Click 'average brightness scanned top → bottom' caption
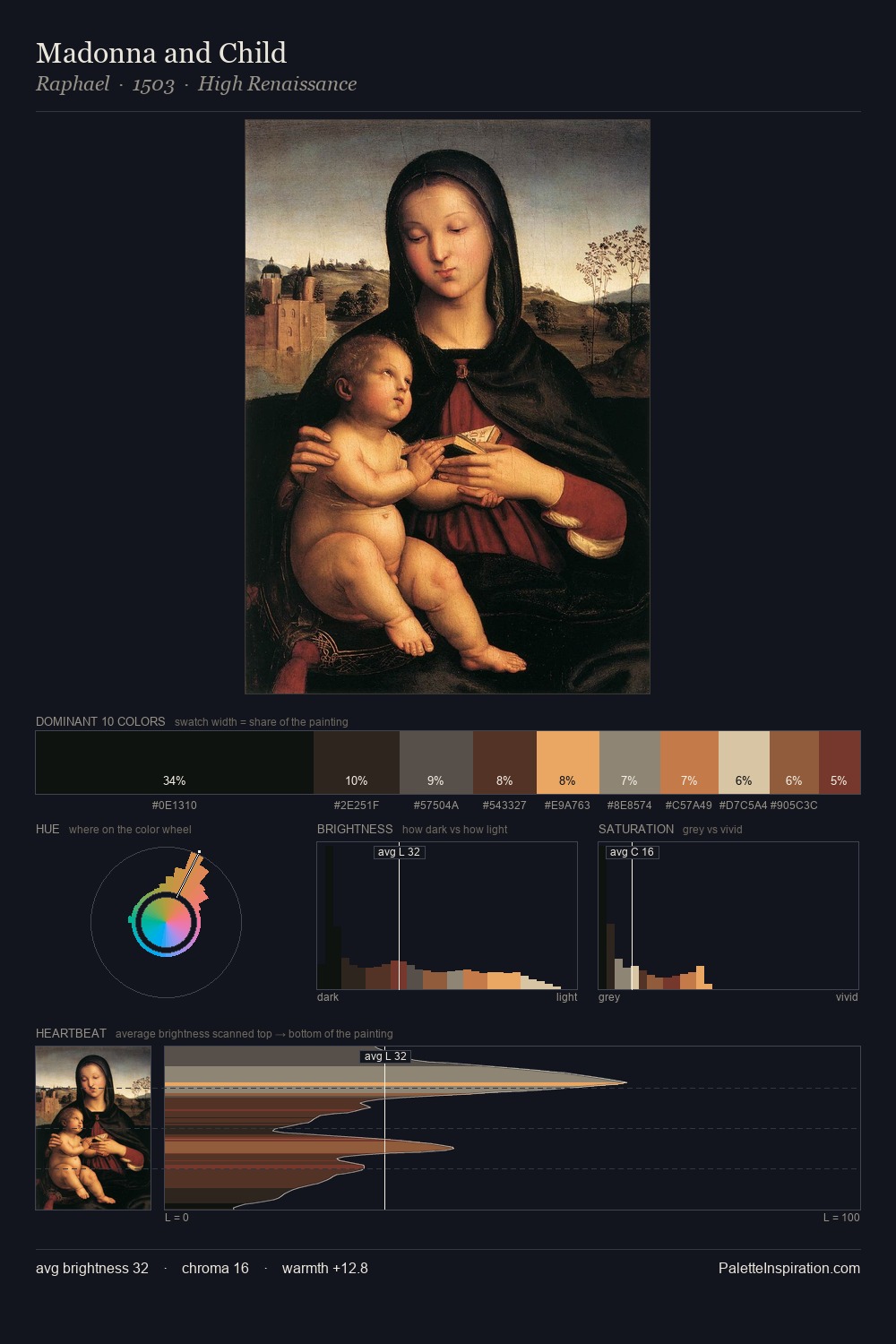Screen dimensions: 896x1344 (254, 1034)
